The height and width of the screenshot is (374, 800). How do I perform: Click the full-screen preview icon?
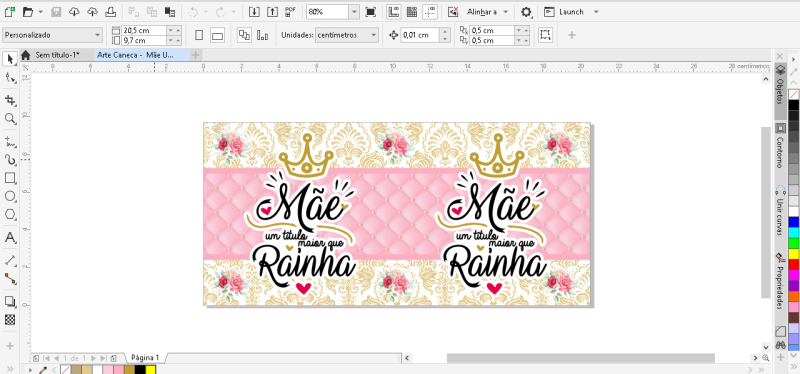pos(371,12)
